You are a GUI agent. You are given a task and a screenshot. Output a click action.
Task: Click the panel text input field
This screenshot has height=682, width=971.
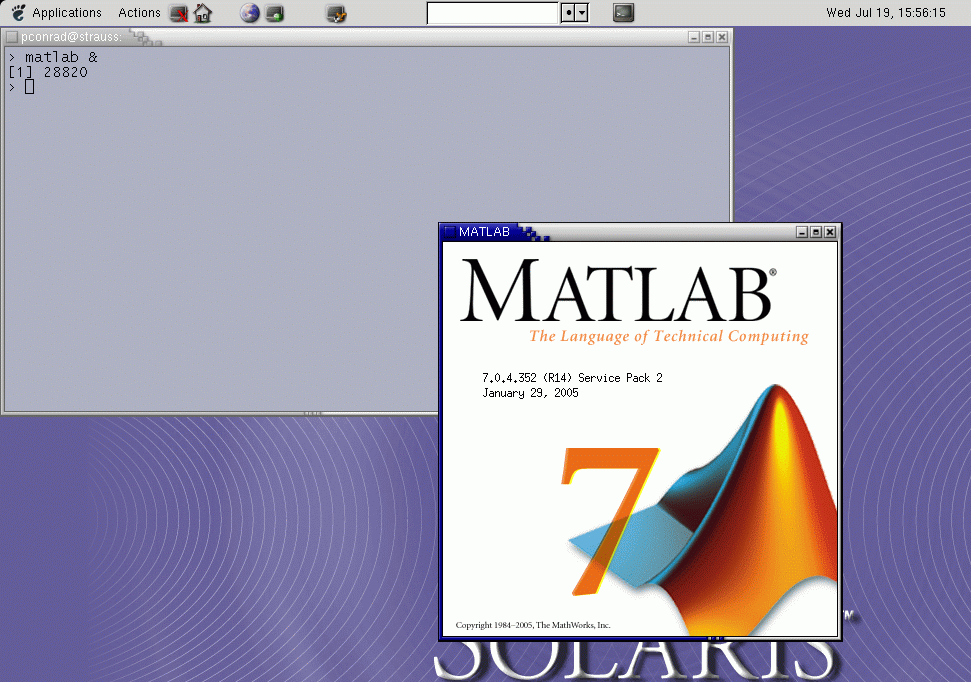click(492, 13)
